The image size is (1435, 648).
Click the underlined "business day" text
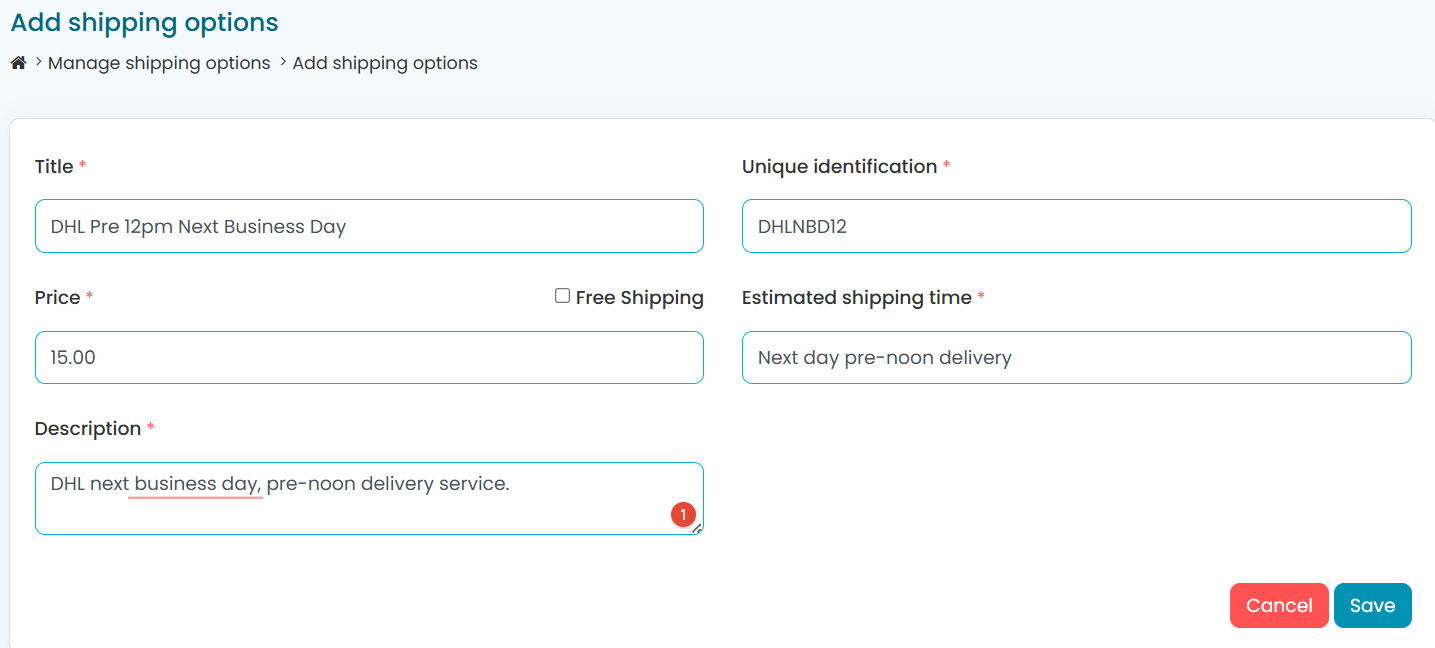click(196, 484)
